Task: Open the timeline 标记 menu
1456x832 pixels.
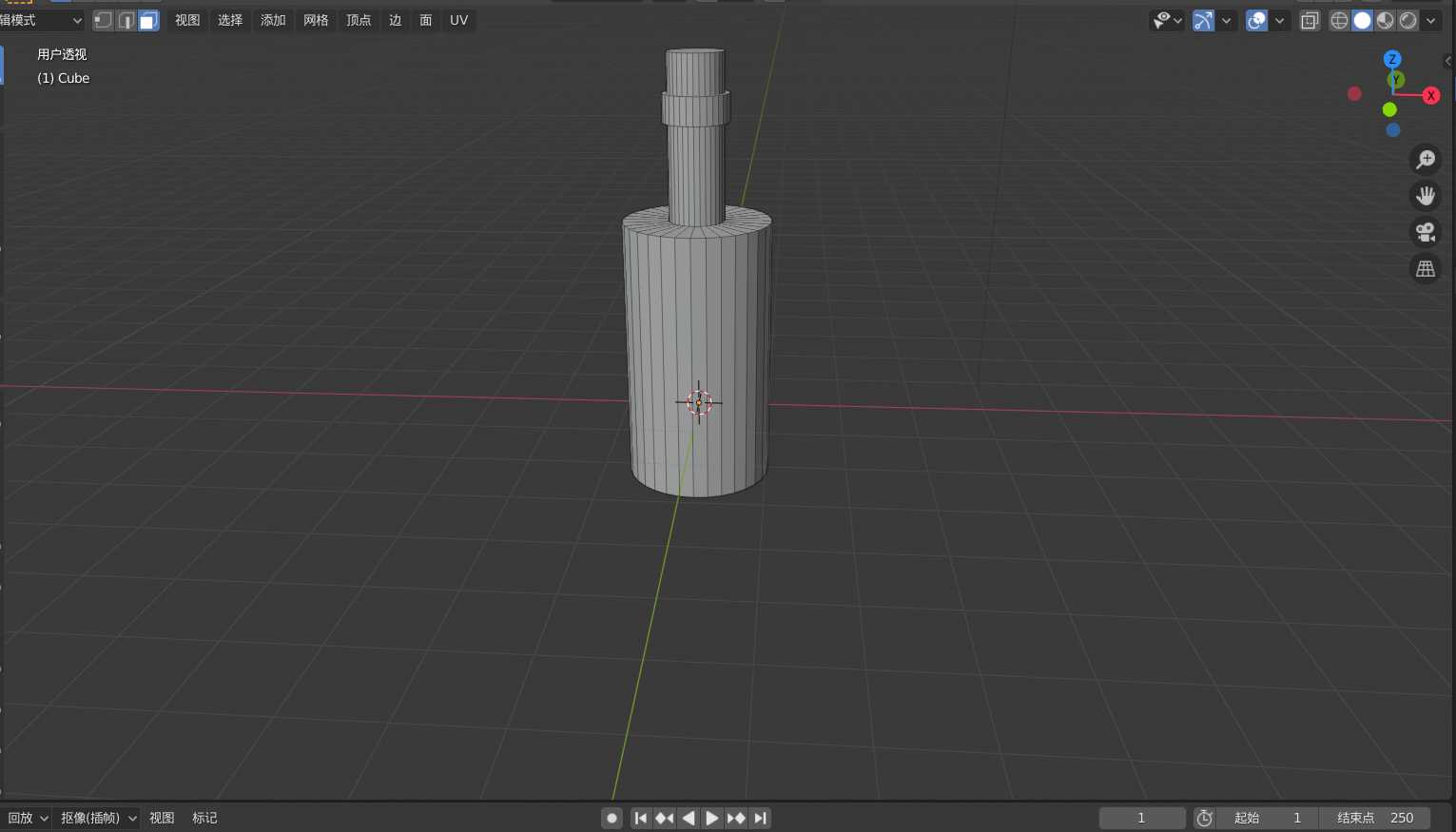Action: tap(204, 818)
